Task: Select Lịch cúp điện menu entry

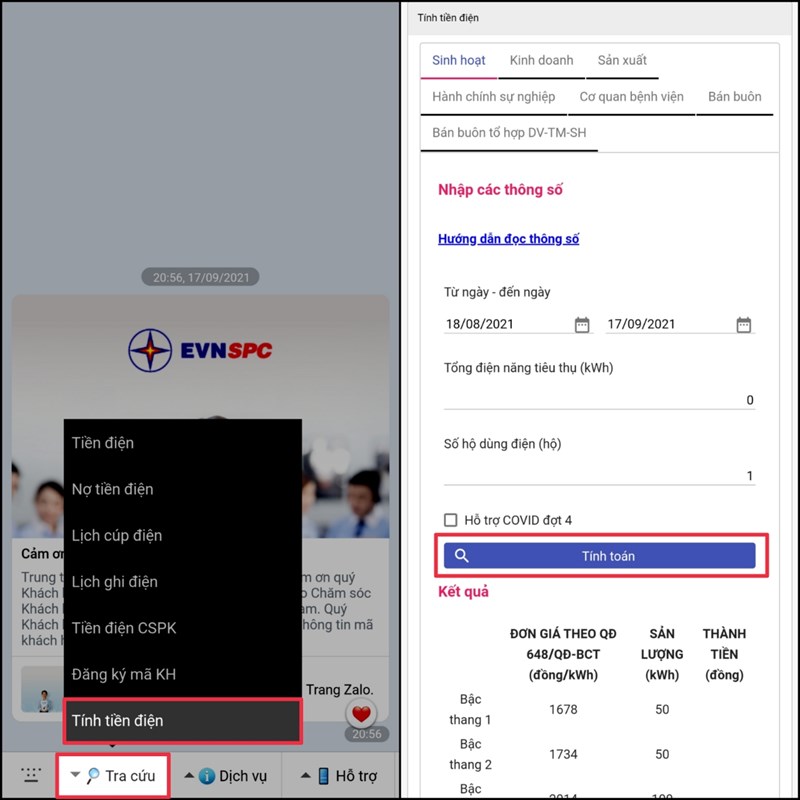Action: tap(183, 536)
